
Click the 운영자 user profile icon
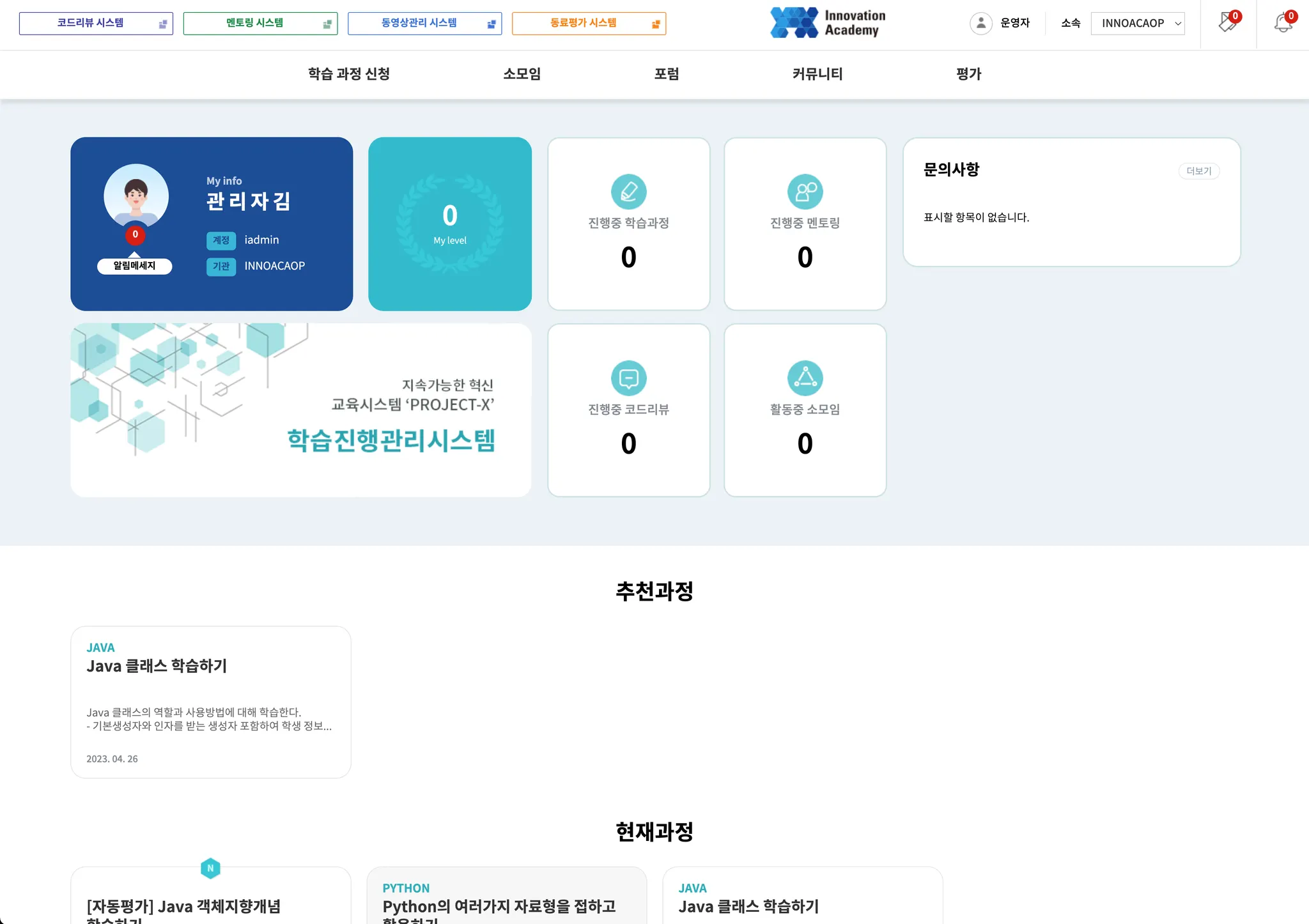pyautogui.click(x=980, y=24)
